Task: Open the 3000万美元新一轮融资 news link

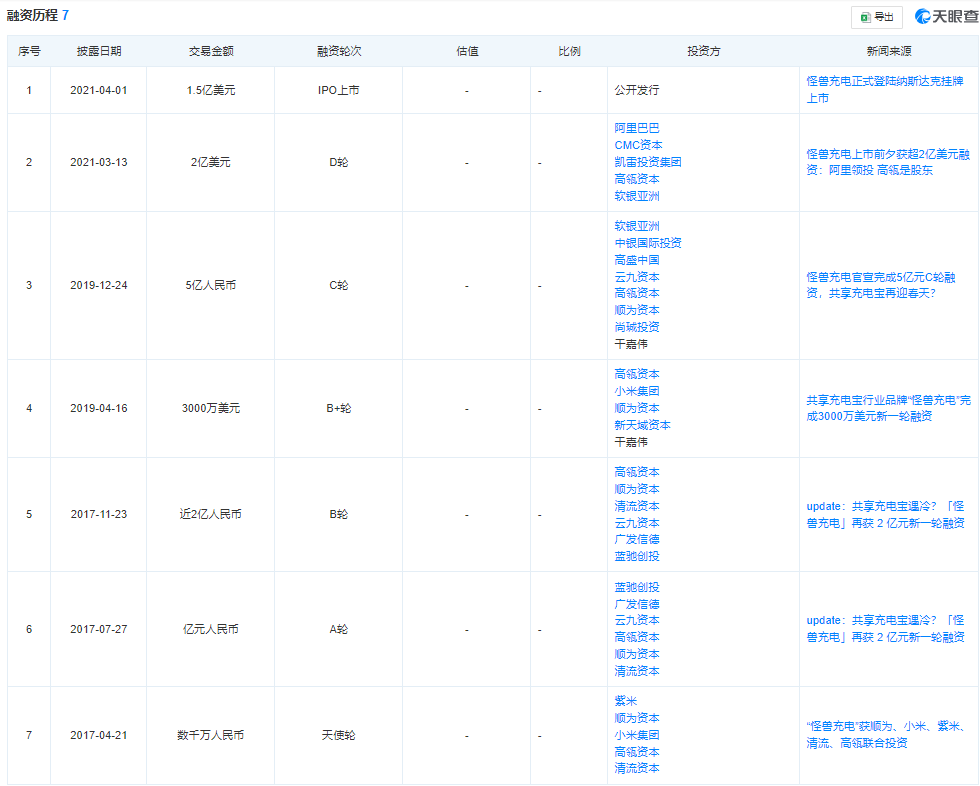Action: (888, 408)
